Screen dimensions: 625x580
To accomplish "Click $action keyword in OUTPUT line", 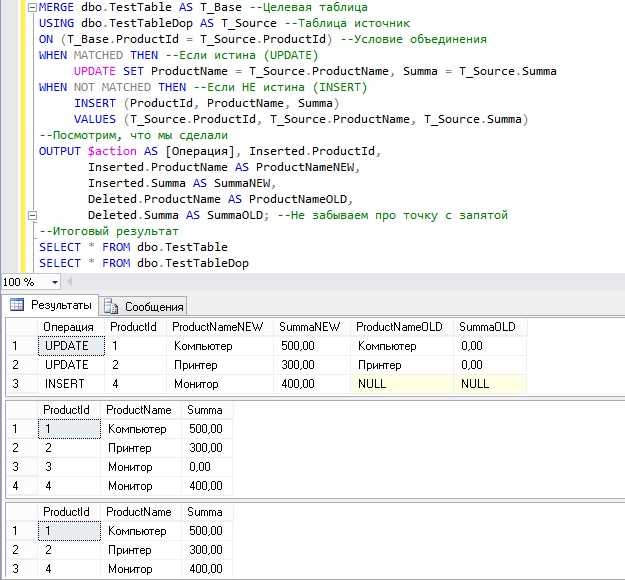I will coord(112,151).
